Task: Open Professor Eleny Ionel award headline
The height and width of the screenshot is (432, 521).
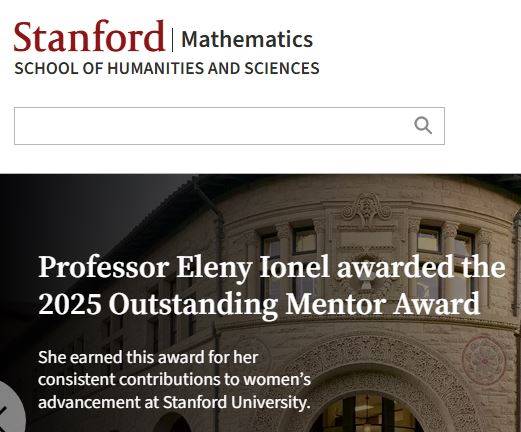Action: (x=272, y=285)
